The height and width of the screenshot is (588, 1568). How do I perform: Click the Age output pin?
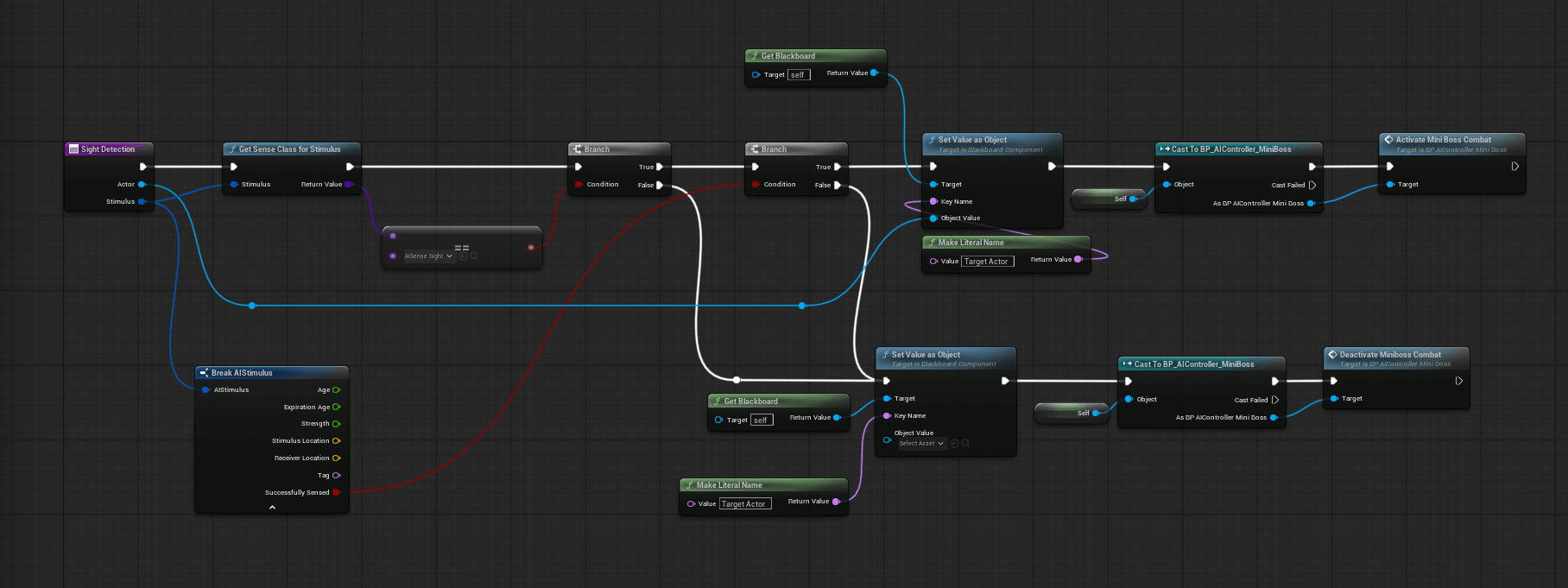pos(337,389)
